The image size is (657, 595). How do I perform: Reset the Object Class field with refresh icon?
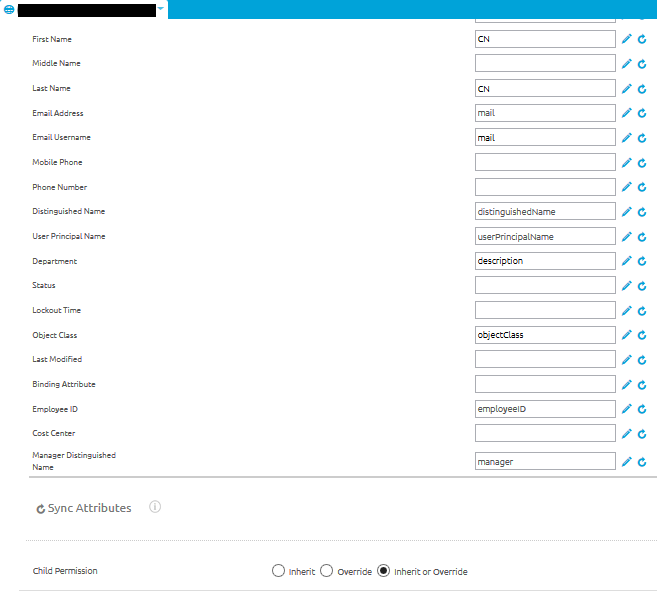pyautogui.click(x=642, y=335)
